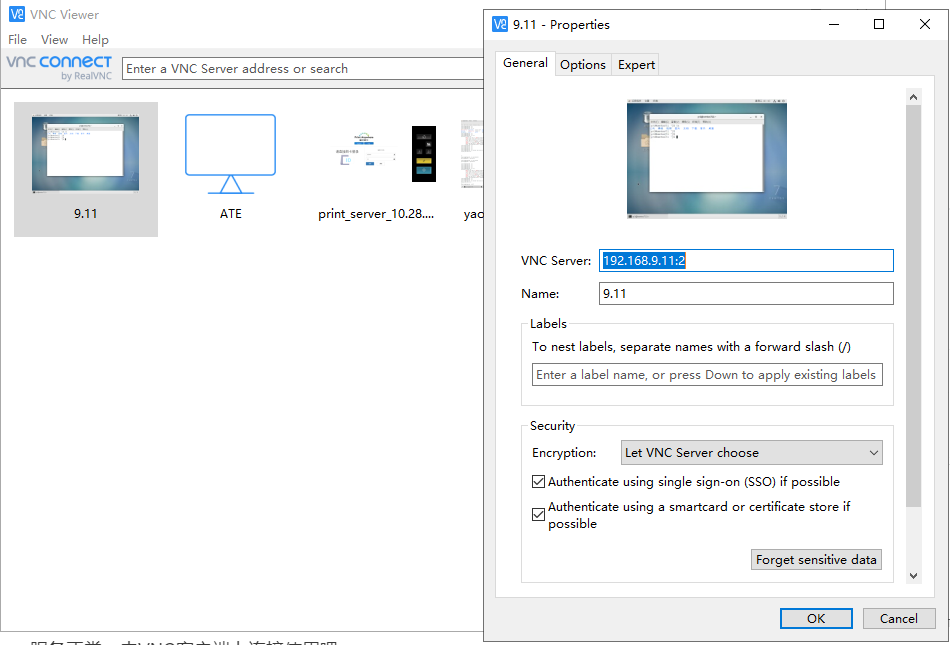Click the preview thumbnail in Properties dialog
Screen dimensions: 950x645
click(x=706, y=160)
